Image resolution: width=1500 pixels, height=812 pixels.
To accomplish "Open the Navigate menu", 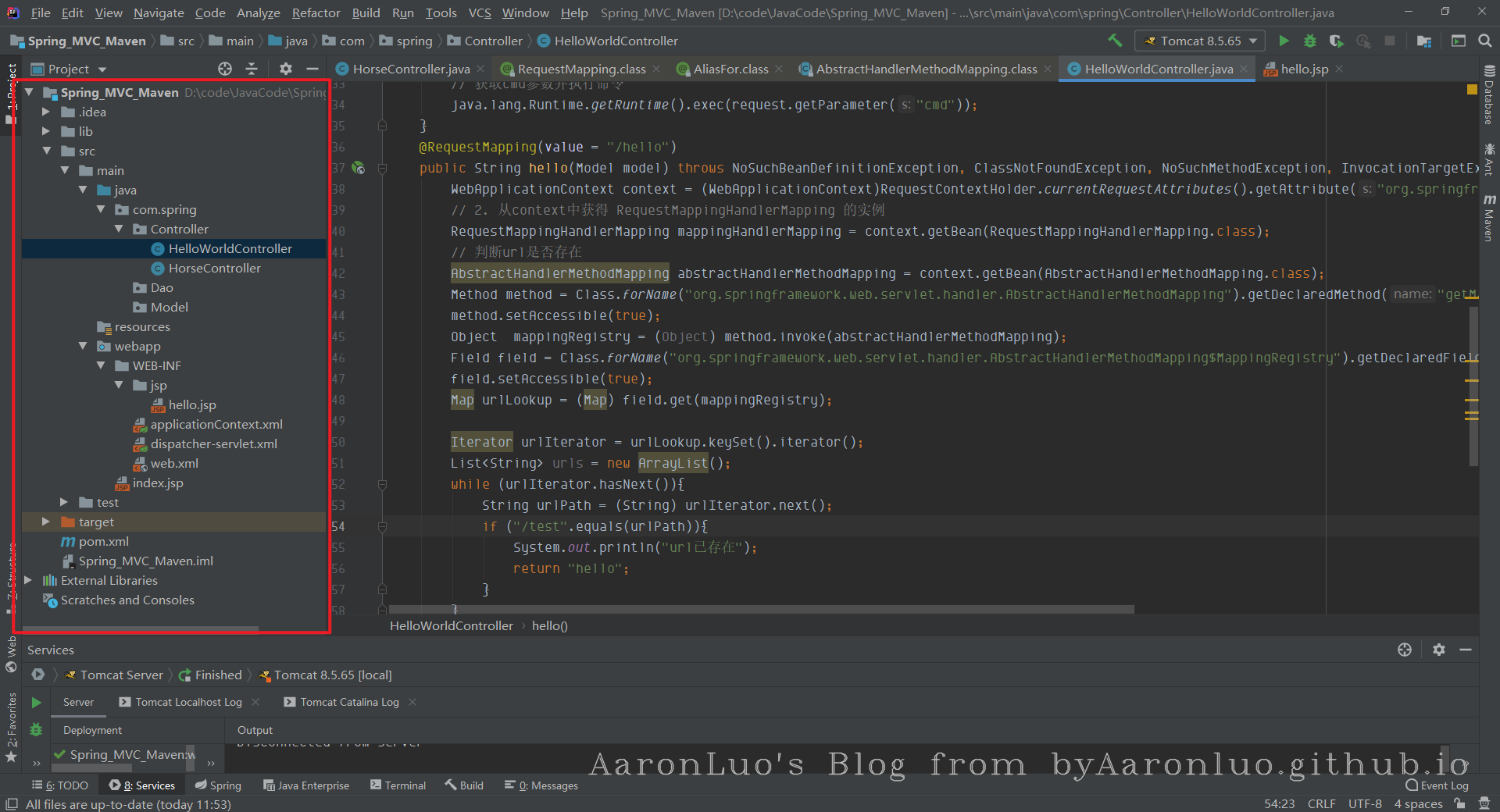I will tap(159, 12).
